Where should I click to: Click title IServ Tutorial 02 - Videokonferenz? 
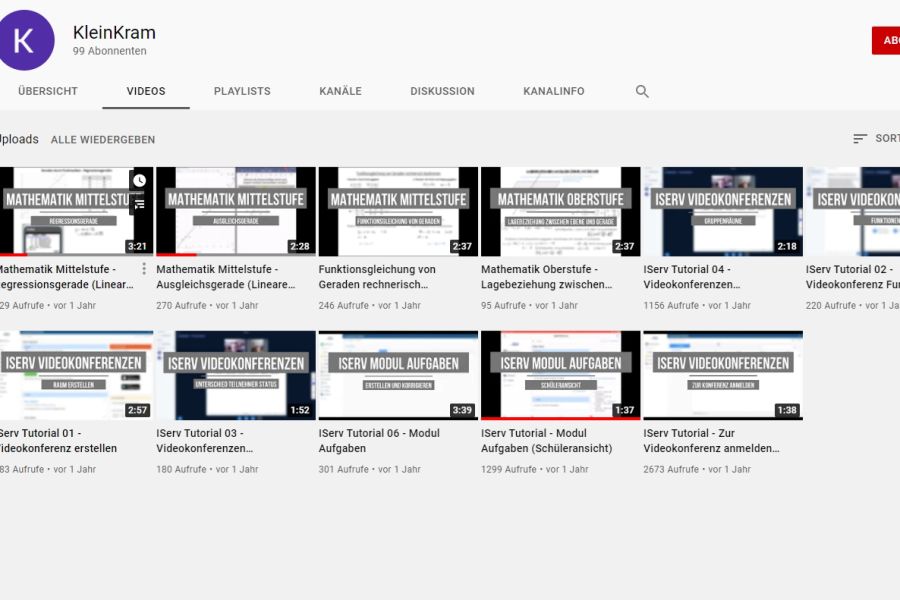852,277
